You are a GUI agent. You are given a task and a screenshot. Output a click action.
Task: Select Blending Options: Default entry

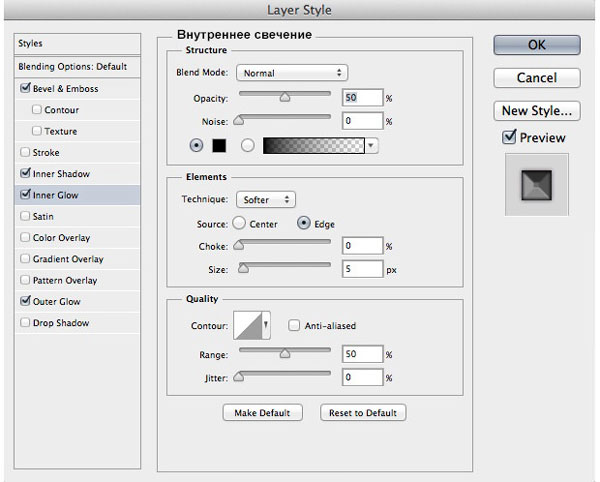coord(77,67)
